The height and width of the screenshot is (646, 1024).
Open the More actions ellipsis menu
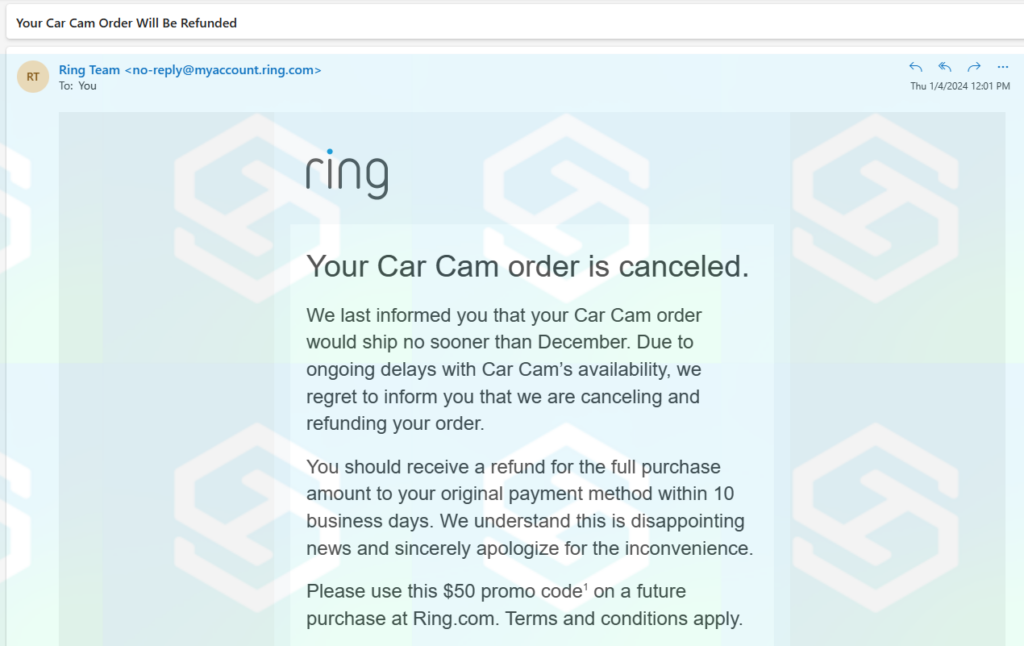coord(1003,67)
